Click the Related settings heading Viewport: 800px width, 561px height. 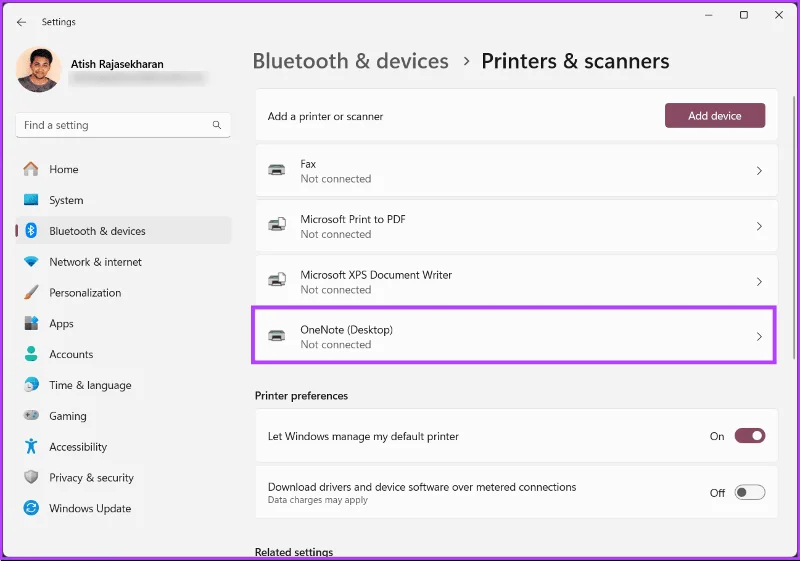294,552
